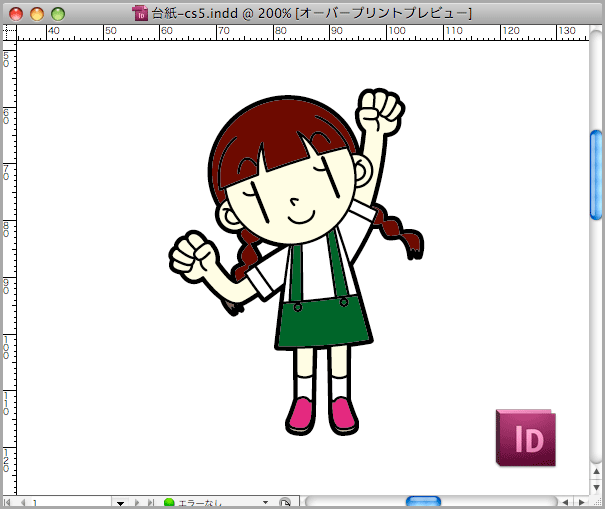Go to the previous page arrow
Screen dimensions: 605x509
pos(23,502)
